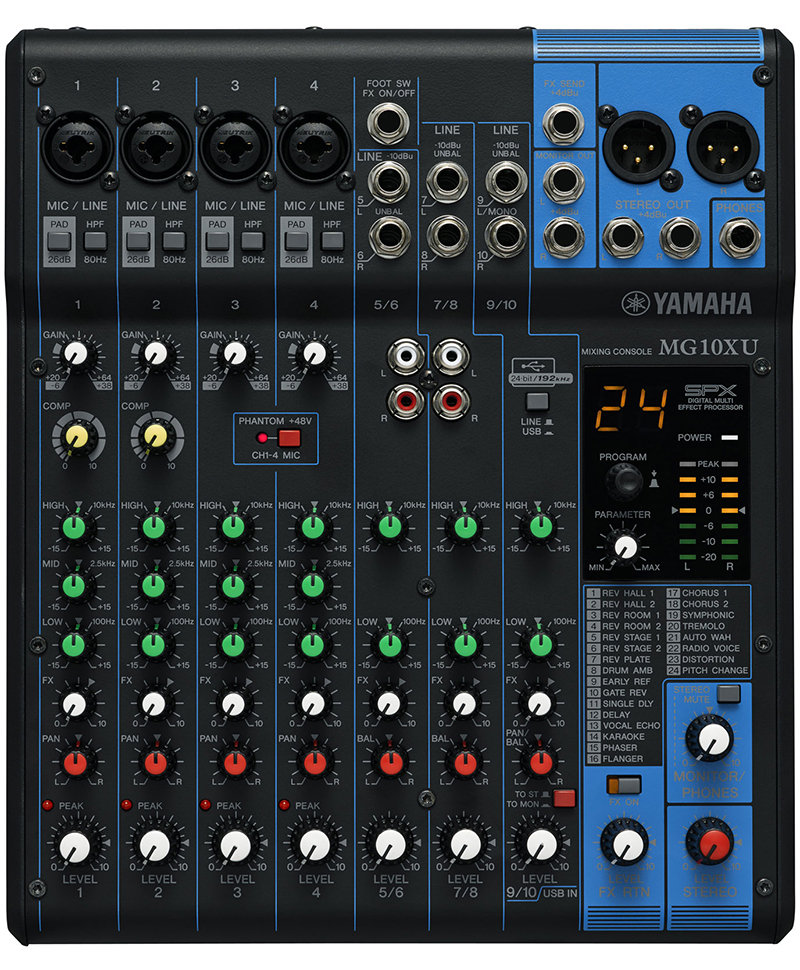This screenshot has height=970, width=800.
Task: Click "VOCAL ECHO" in the program list
Action: pos(631,726)
